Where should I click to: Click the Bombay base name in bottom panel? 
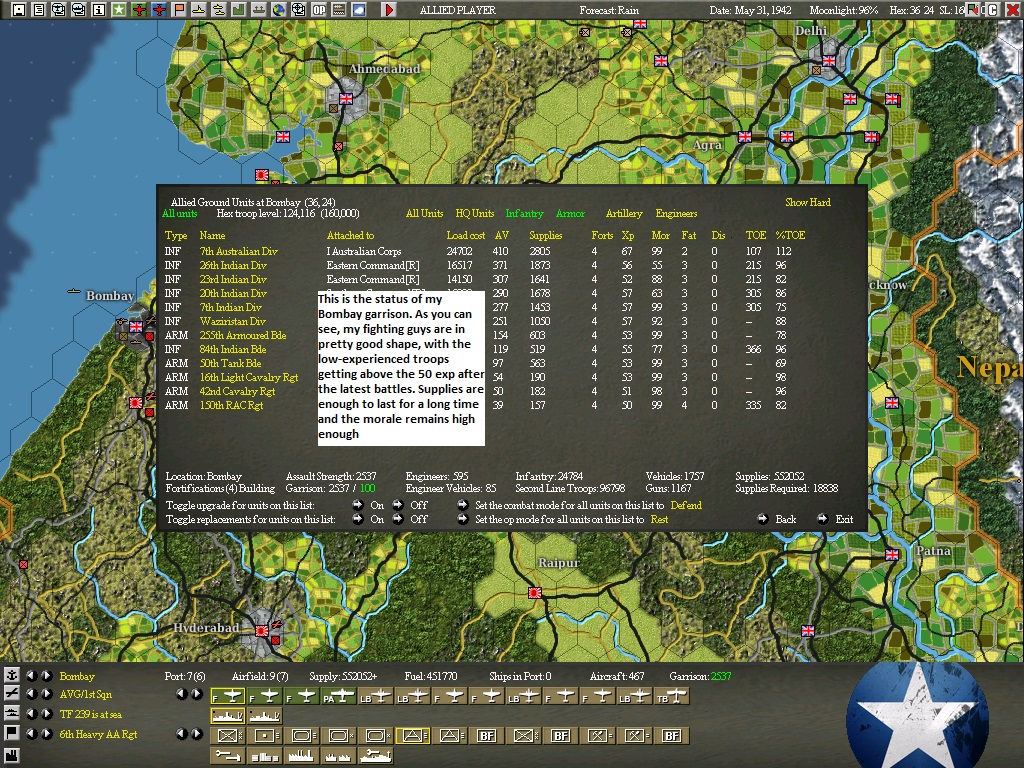77,676
